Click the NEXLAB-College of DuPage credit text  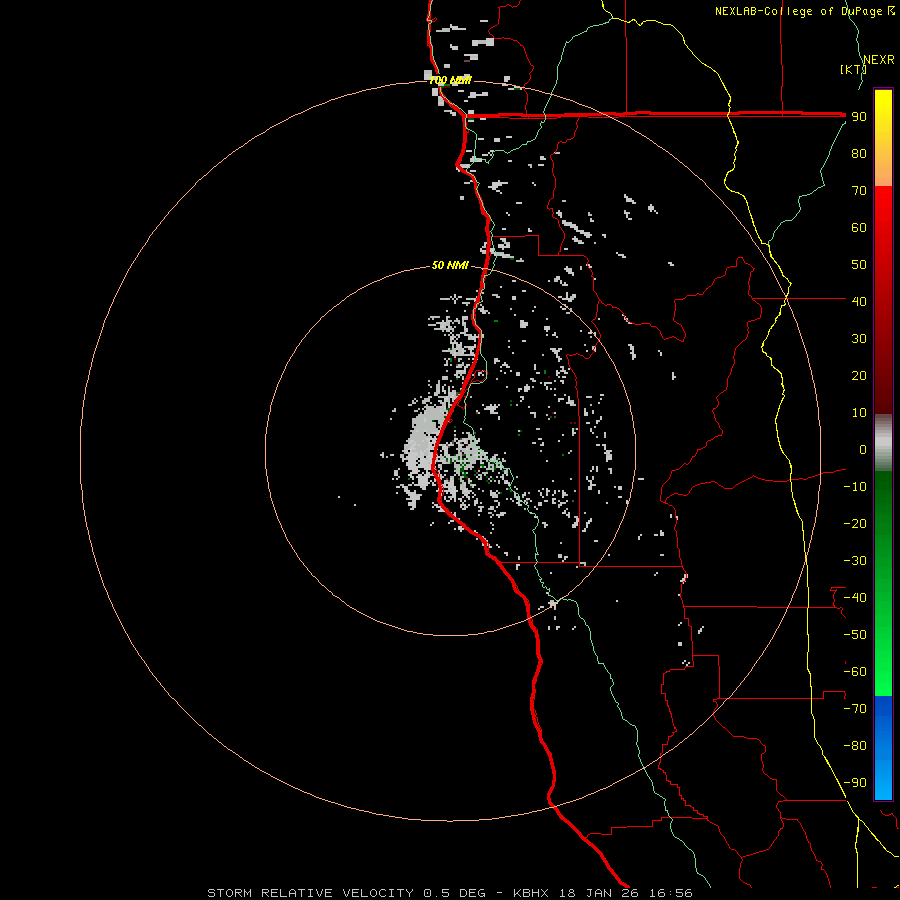point(799,11)
